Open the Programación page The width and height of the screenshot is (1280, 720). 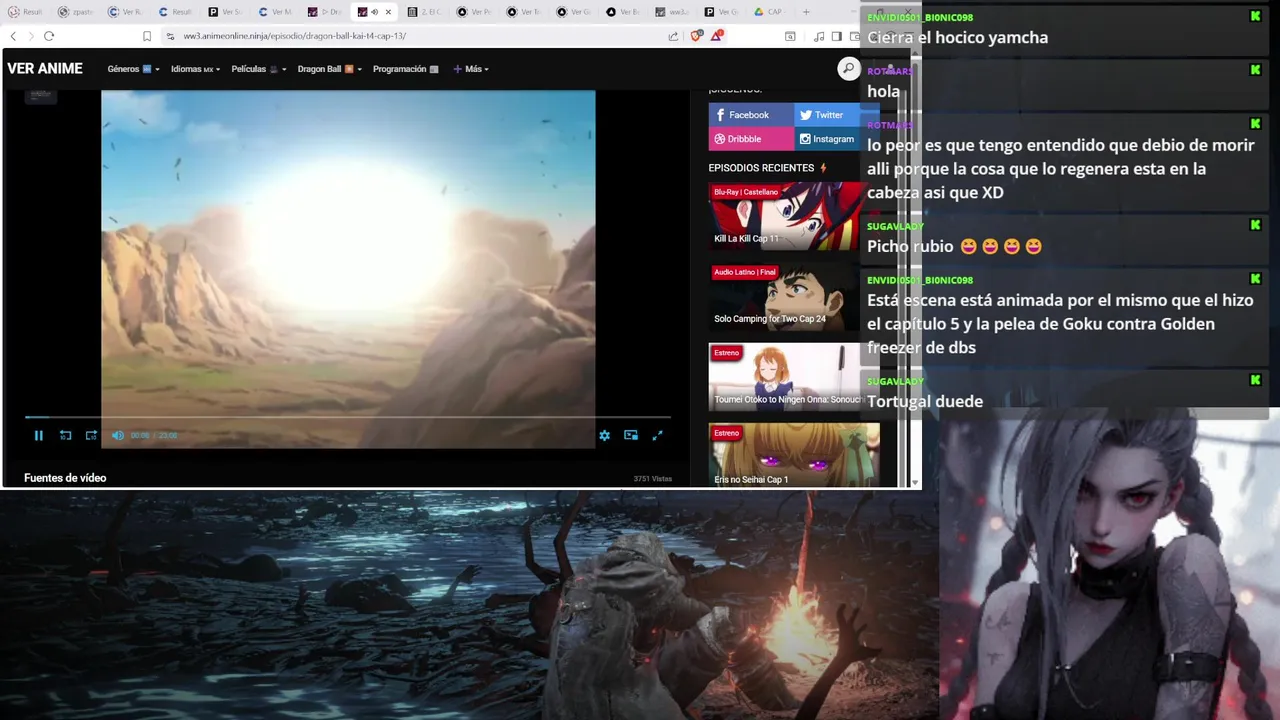click(x=405, y=69)
